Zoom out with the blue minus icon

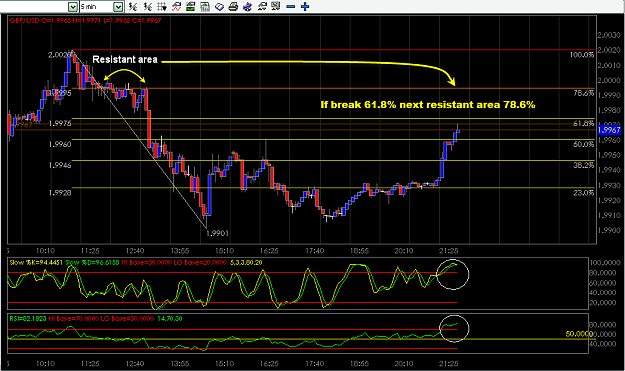click(291, 6)
